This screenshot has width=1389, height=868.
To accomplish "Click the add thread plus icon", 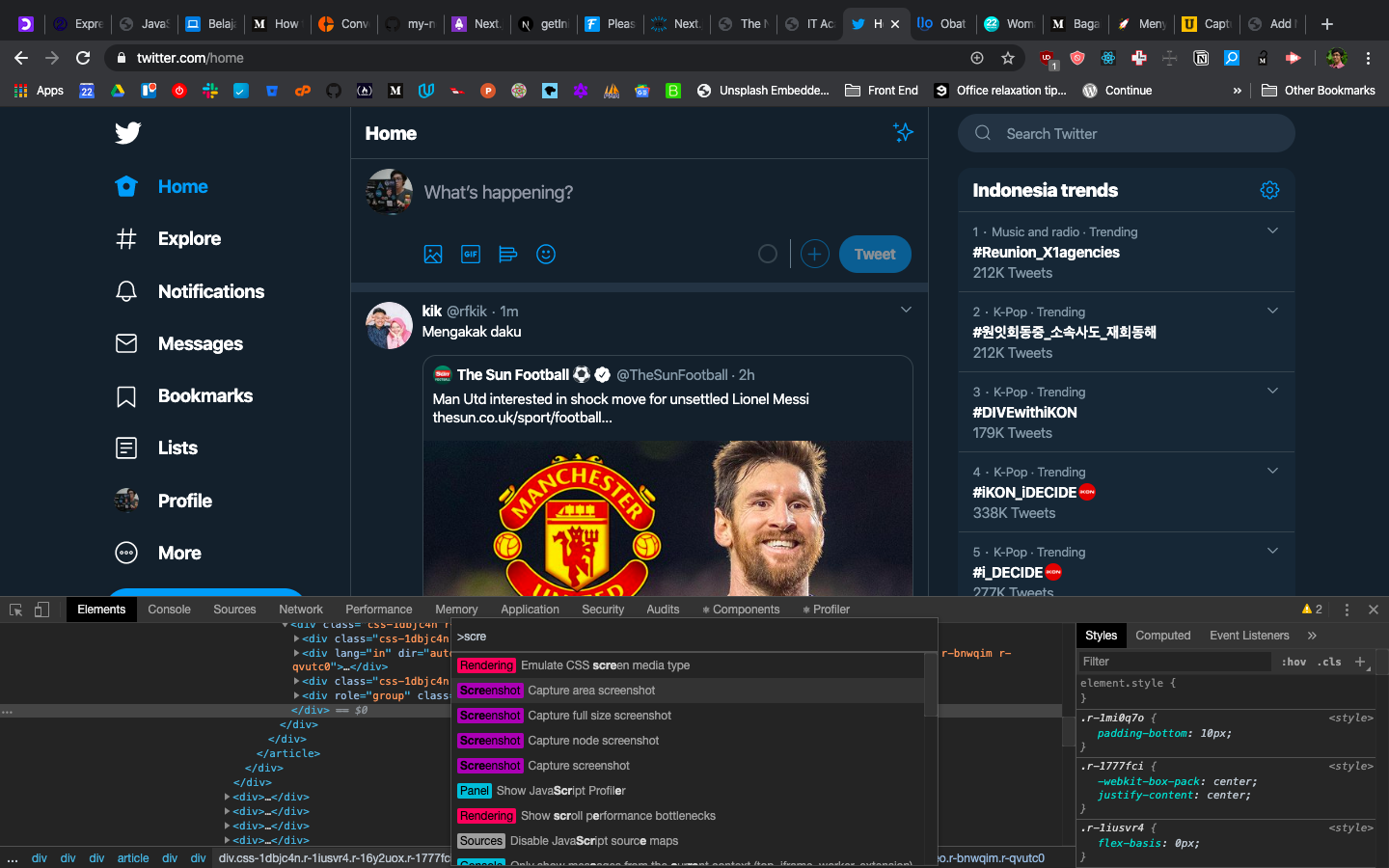I will (x=815, y=255).
